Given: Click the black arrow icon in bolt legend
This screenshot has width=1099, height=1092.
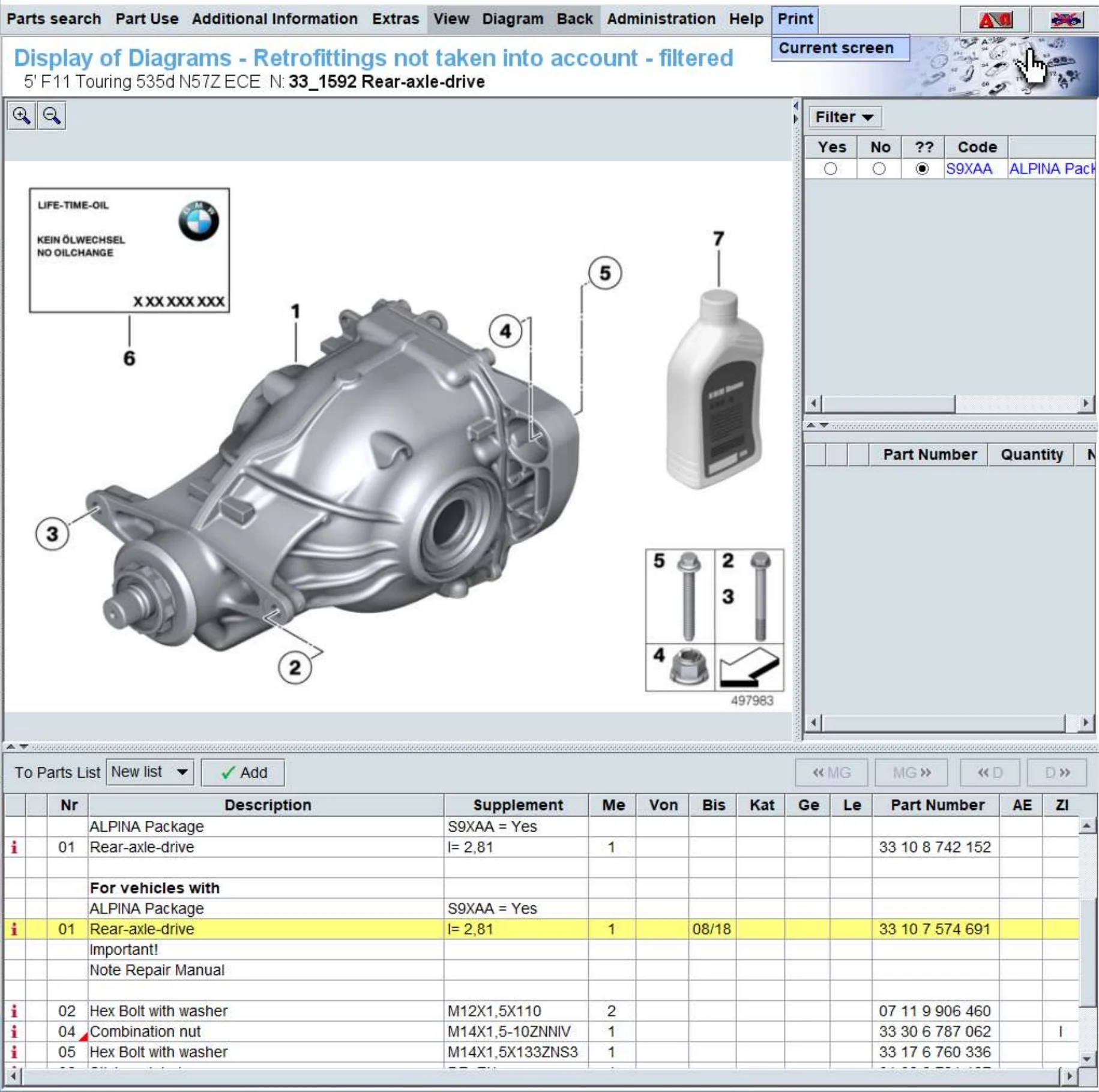Looking at the screenshot, I should coord(749,667).
